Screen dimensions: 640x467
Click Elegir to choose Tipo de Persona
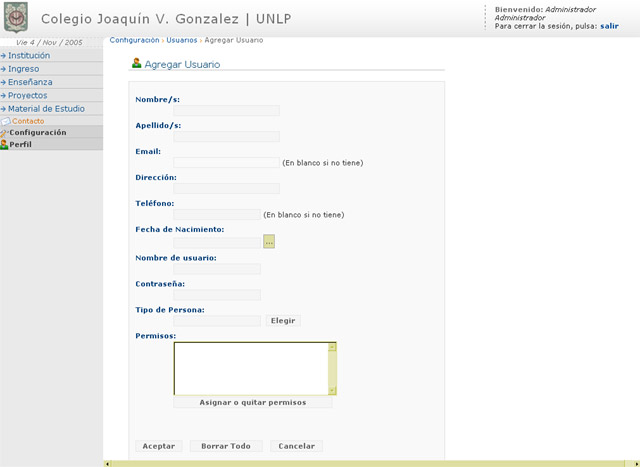pyautogui.click(x=283, y=321)
